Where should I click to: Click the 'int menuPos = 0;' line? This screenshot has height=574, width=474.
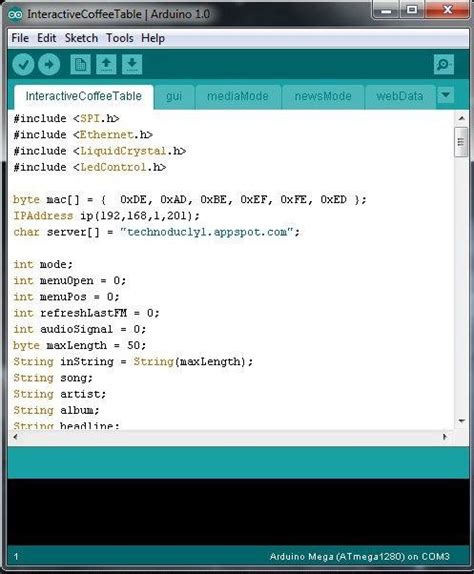tap(66, 297)
